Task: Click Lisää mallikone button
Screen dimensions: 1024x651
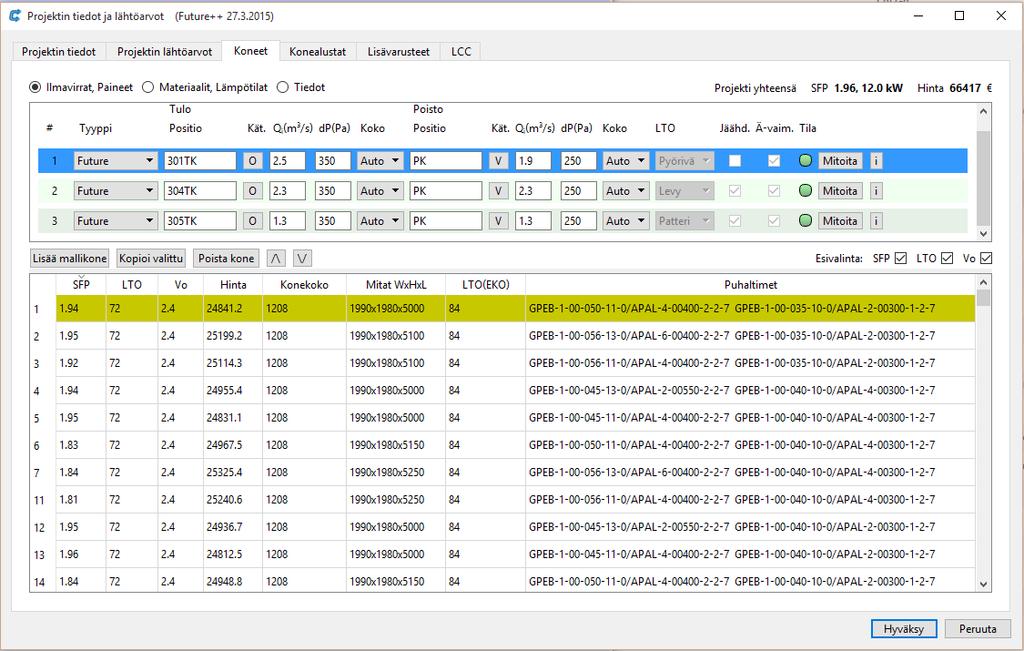Action: pos(69,259)
